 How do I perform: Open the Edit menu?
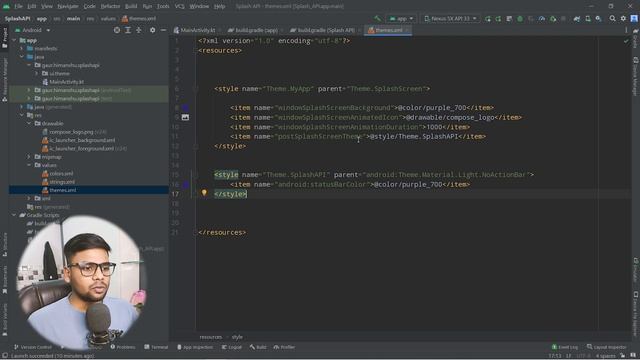(32, 6)
